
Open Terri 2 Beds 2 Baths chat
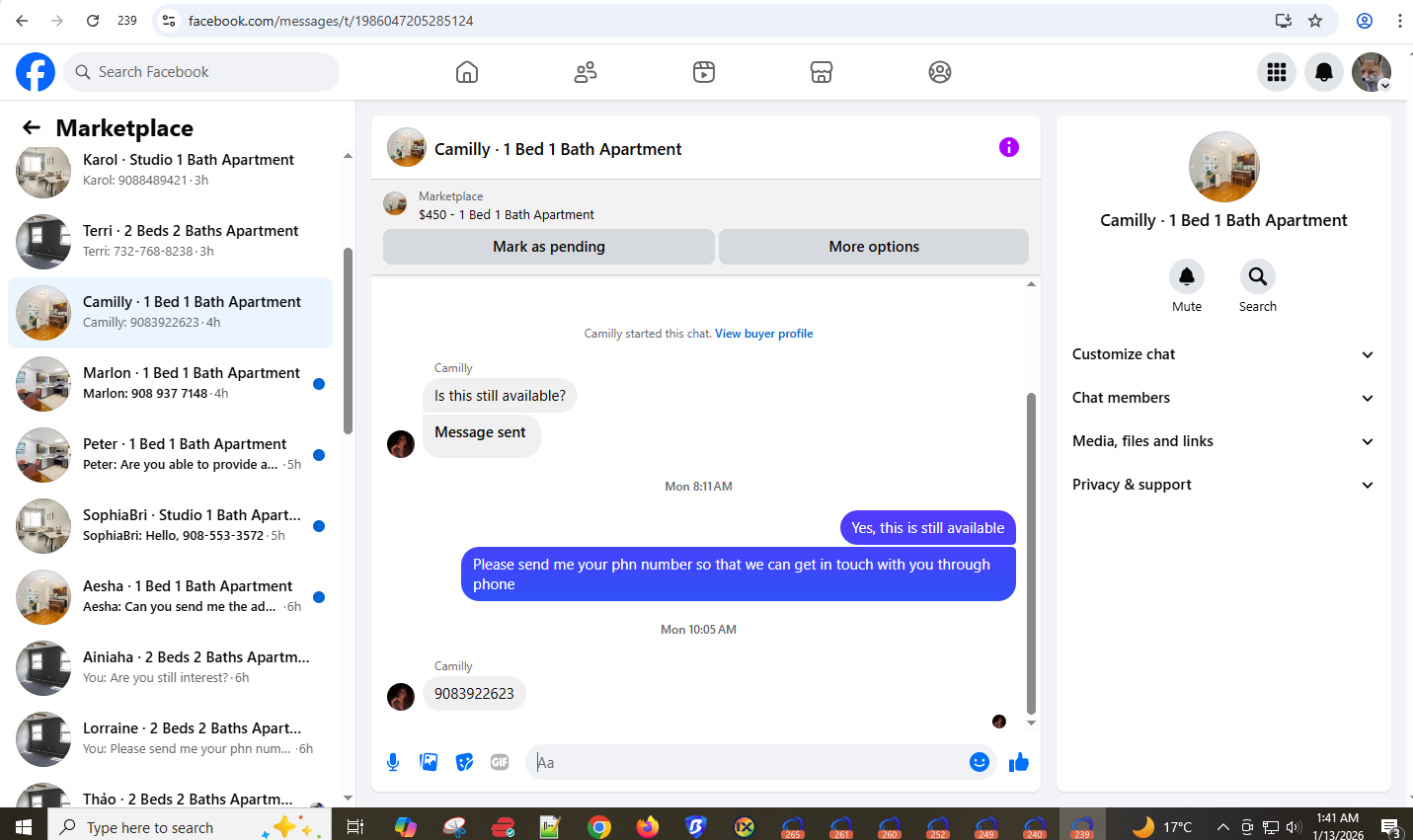pos(170,242)
